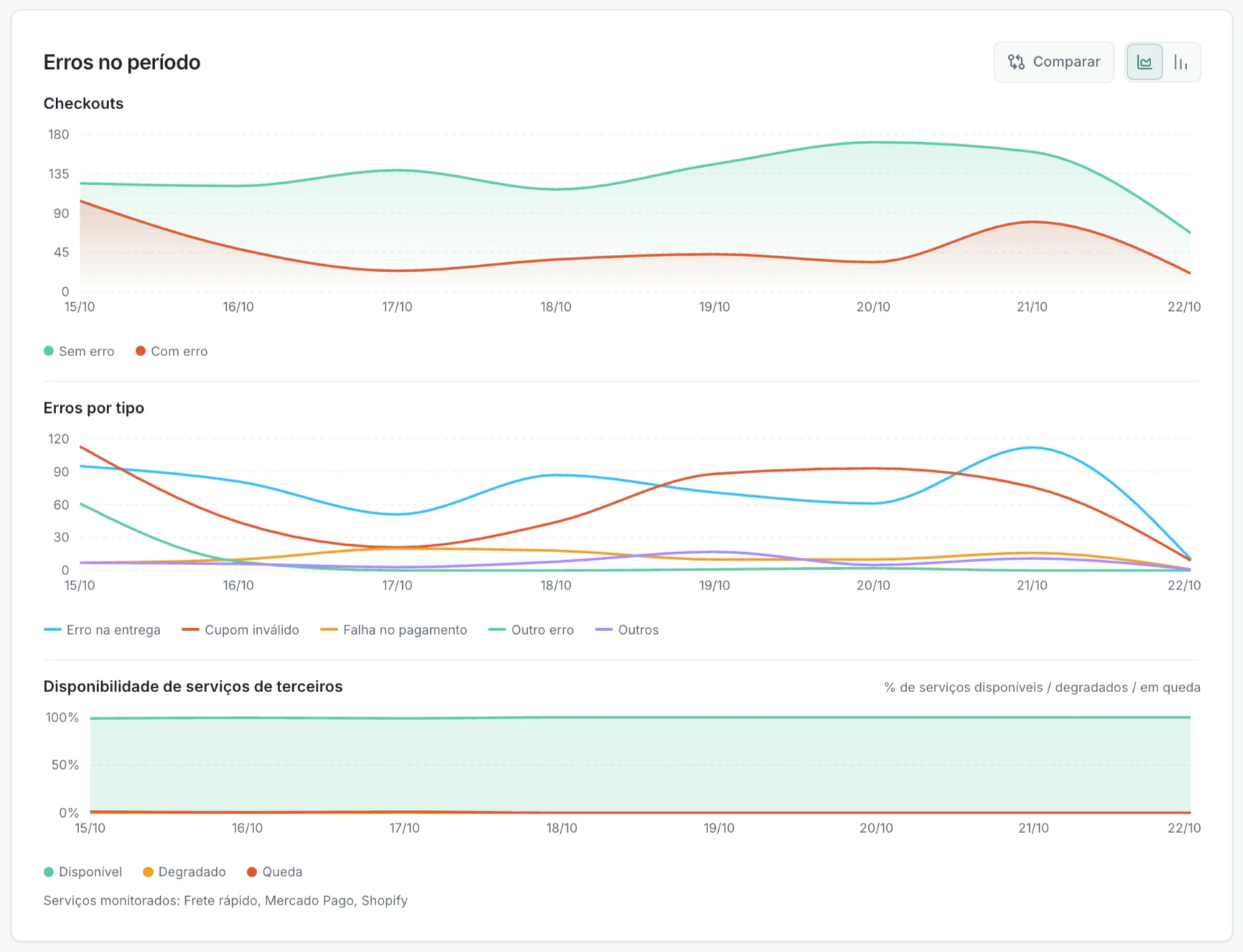The image size is (1243, 952).
Task: Switch to bar chart view
Action: pyautogui.click(x=1181, y=62)
